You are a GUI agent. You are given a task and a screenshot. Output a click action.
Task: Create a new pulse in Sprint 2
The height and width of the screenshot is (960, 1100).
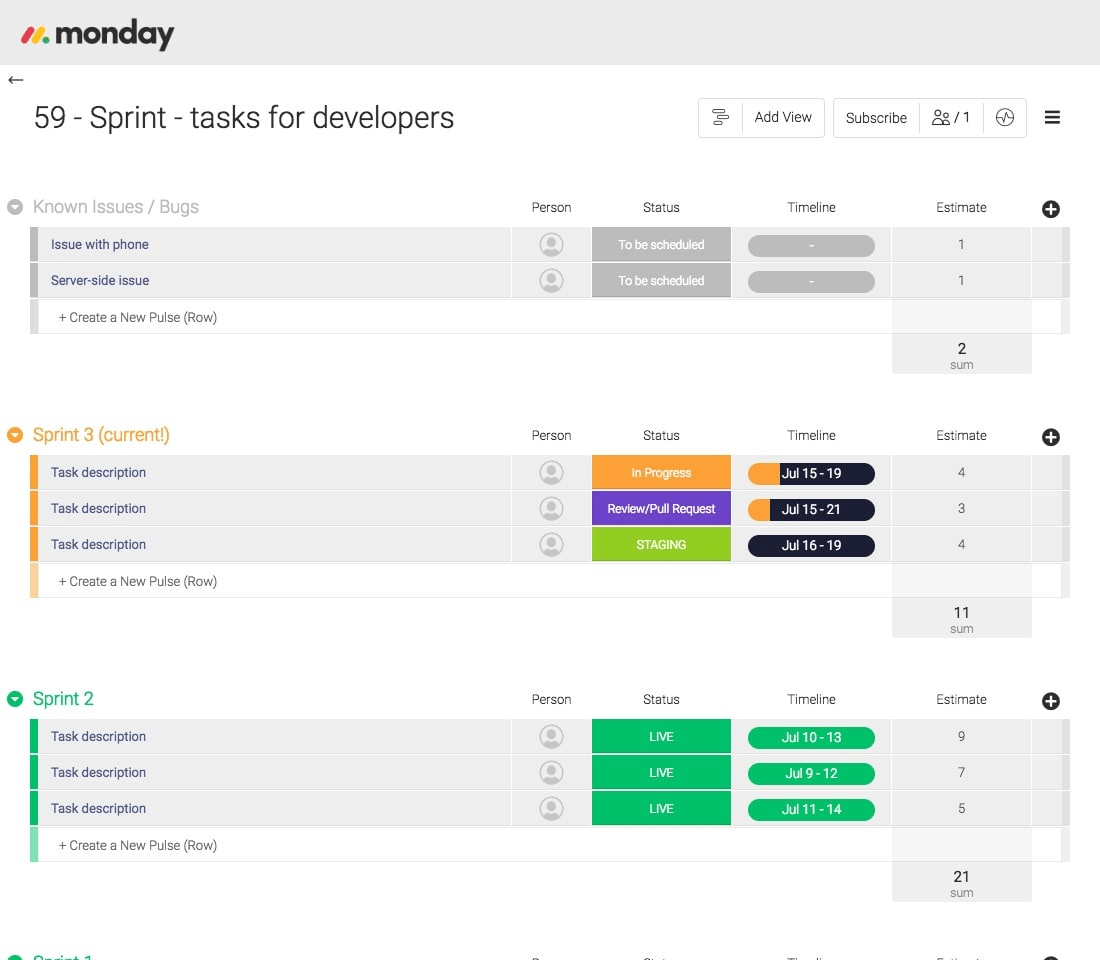point(138,845)
